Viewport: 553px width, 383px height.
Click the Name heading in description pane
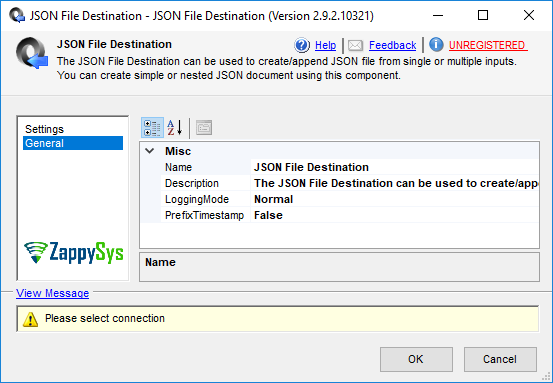160,262
